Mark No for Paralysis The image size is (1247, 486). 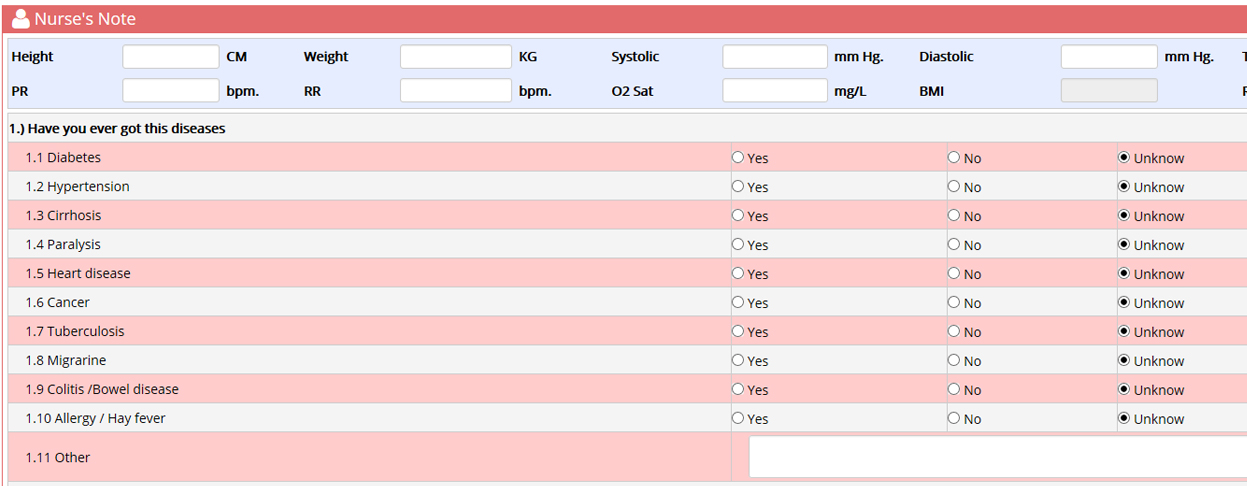[953, 245]
